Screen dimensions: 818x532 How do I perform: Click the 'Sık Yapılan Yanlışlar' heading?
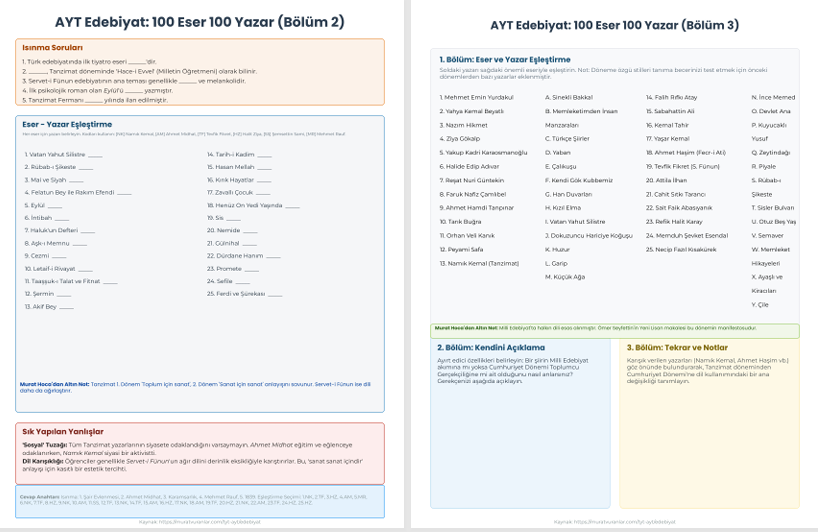coord(62,431)
